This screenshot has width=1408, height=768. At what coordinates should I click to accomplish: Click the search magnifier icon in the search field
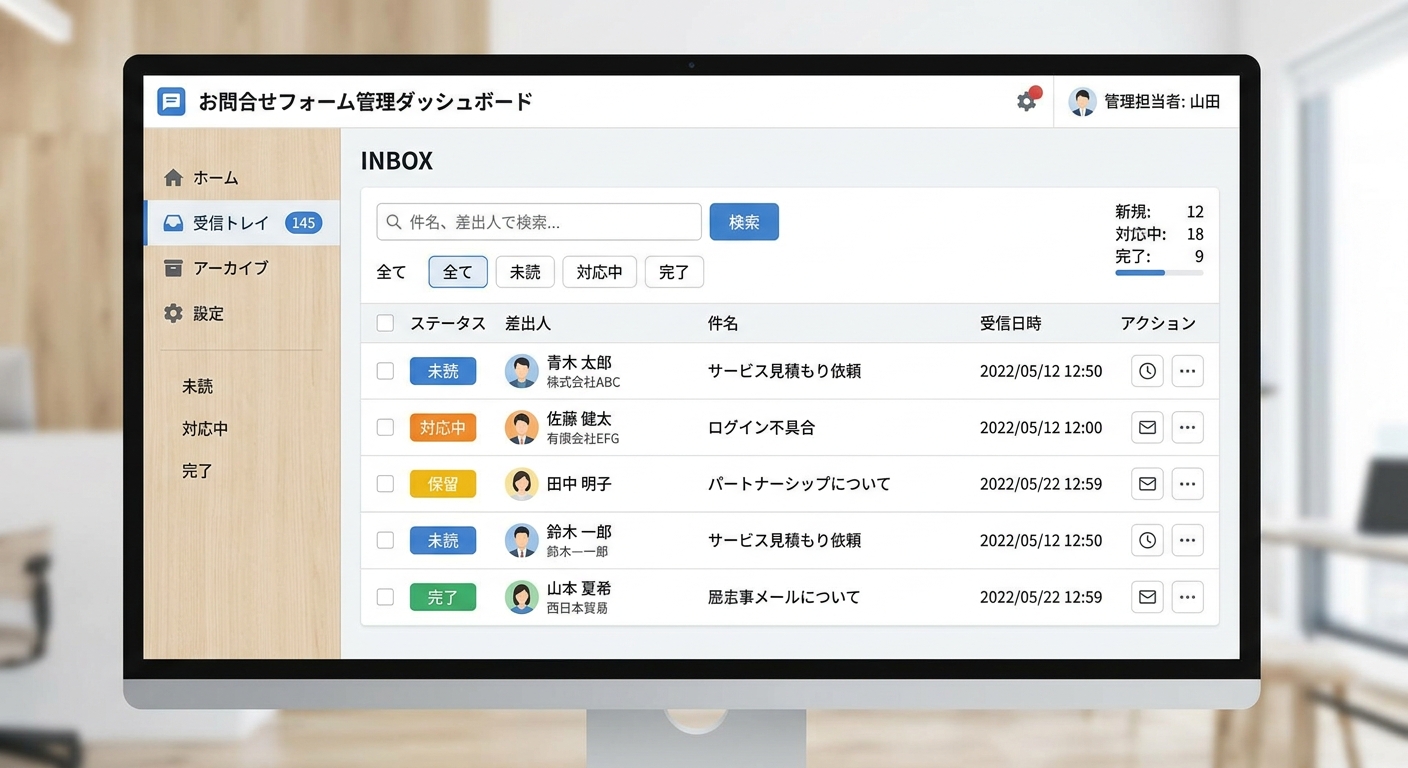(393, 222)
